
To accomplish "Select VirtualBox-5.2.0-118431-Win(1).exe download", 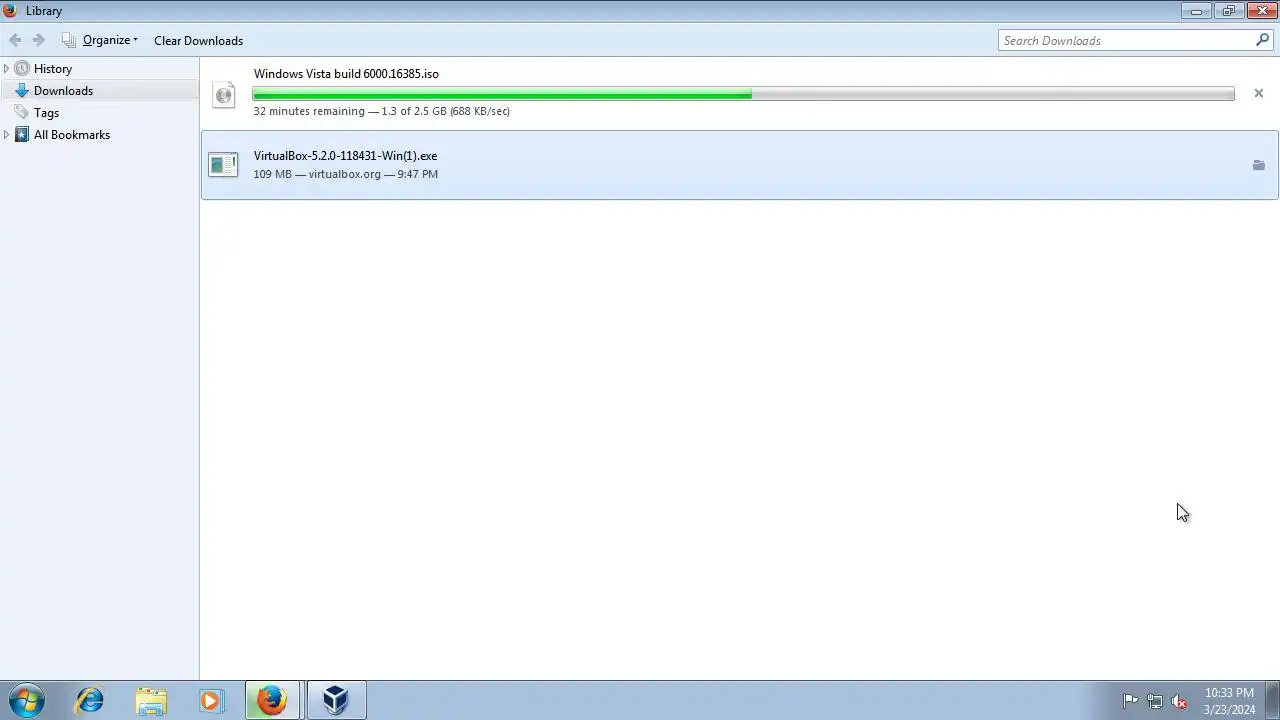I will (740, 165).
